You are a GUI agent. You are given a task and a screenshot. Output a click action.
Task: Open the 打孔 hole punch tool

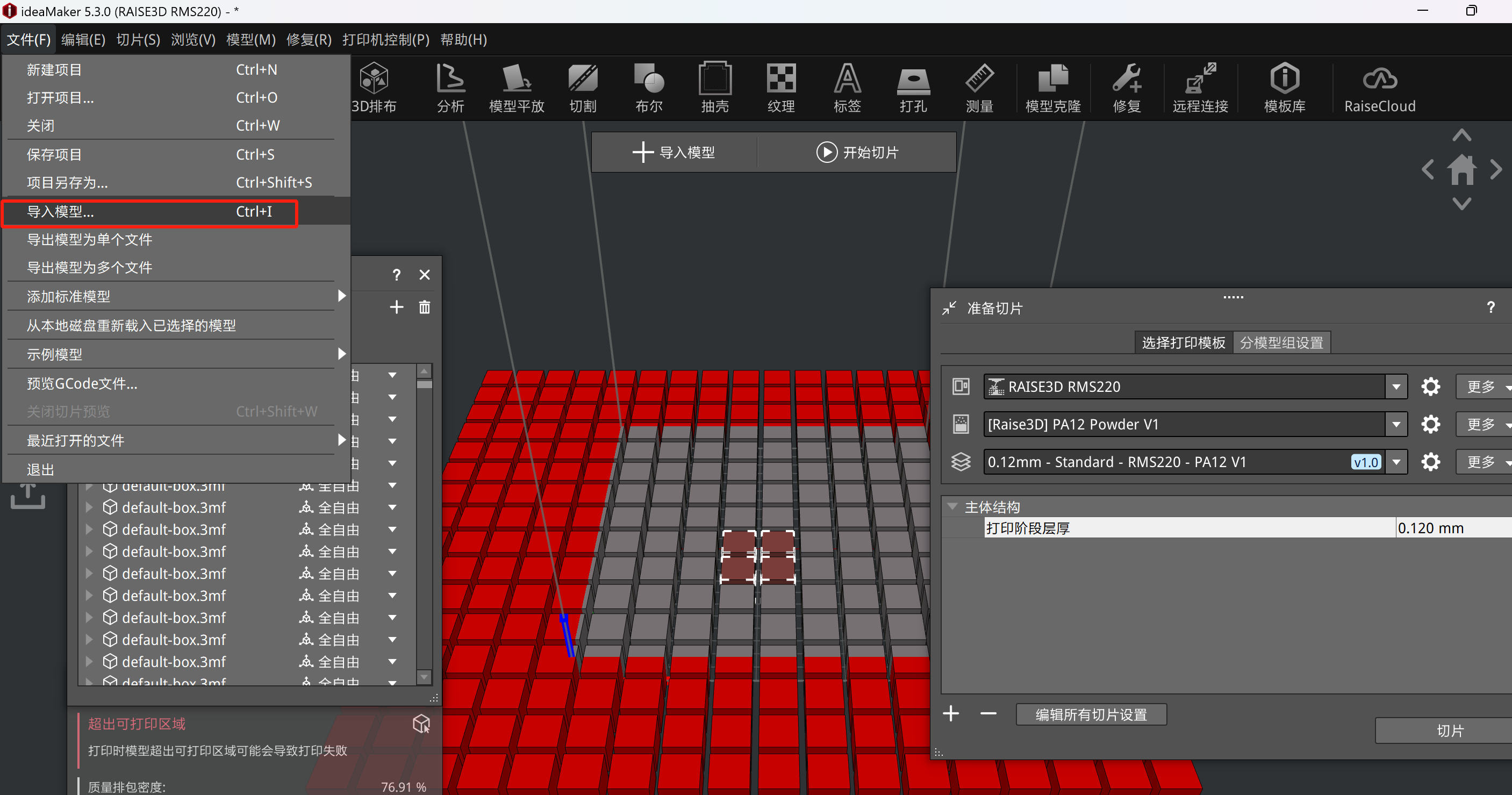(913, 88)
